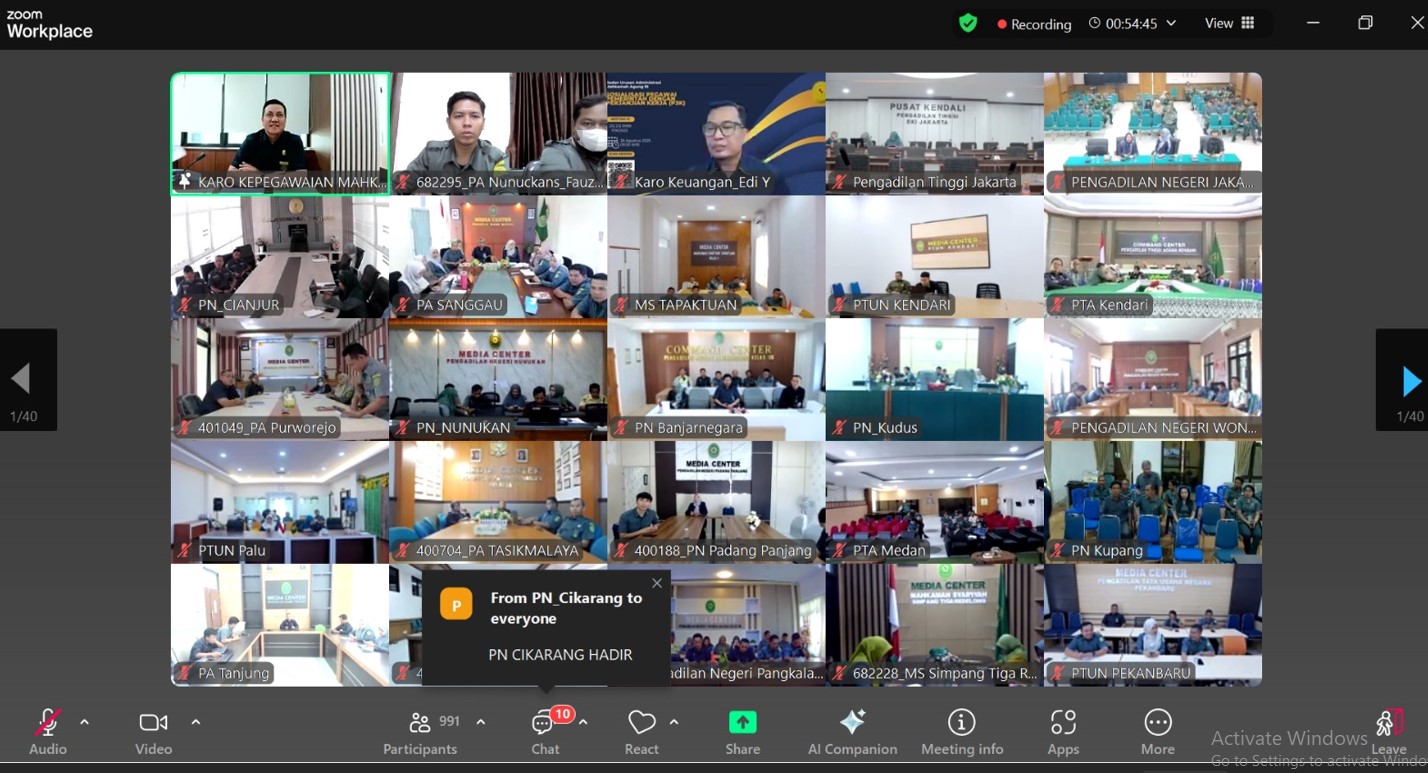Unmute the microphone with Audio button
1428x773 pixels.
click(x=47, y=732)
